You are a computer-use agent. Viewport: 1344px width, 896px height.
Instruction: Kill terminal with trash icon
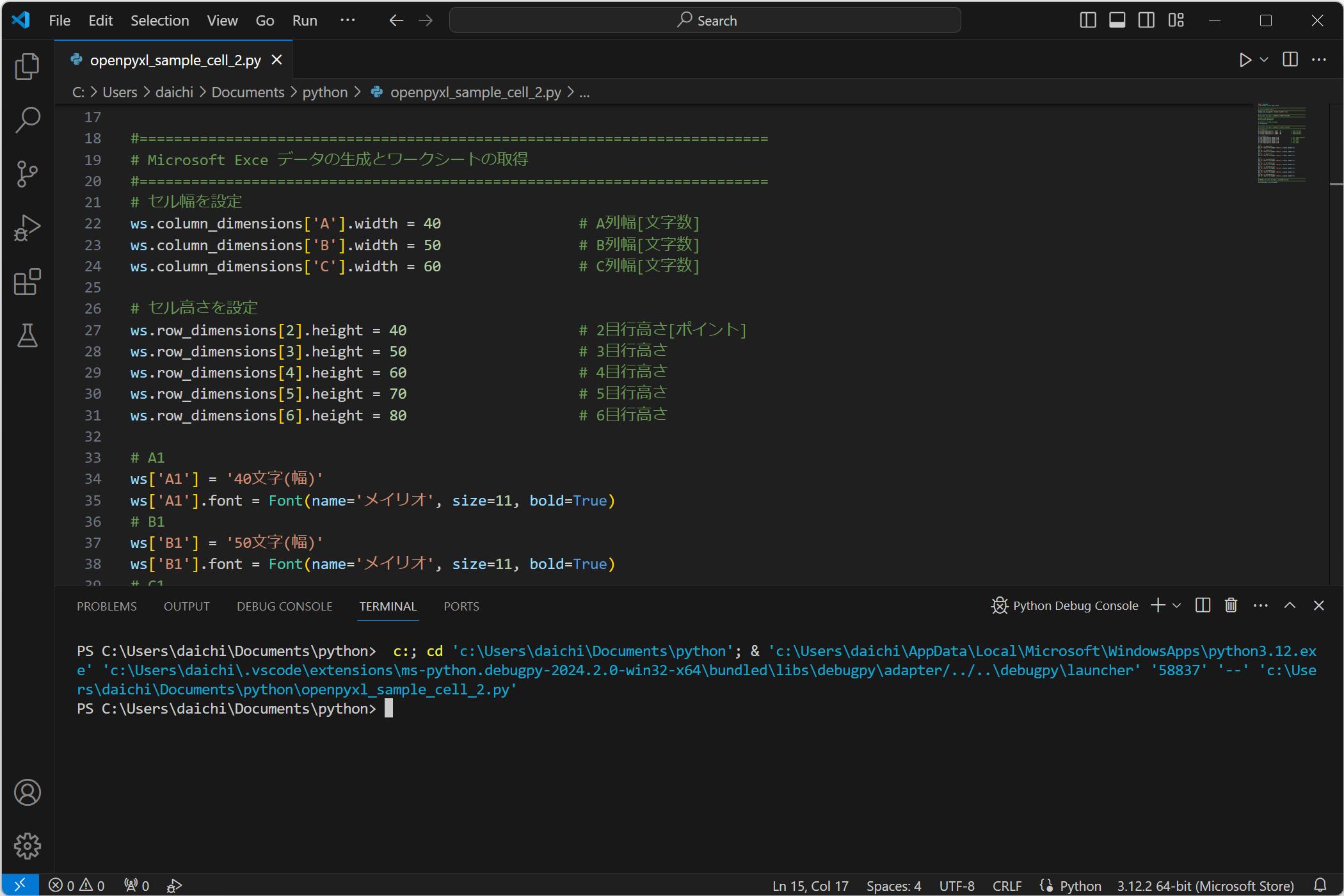pyautogui.click(x=1231, y=605)
